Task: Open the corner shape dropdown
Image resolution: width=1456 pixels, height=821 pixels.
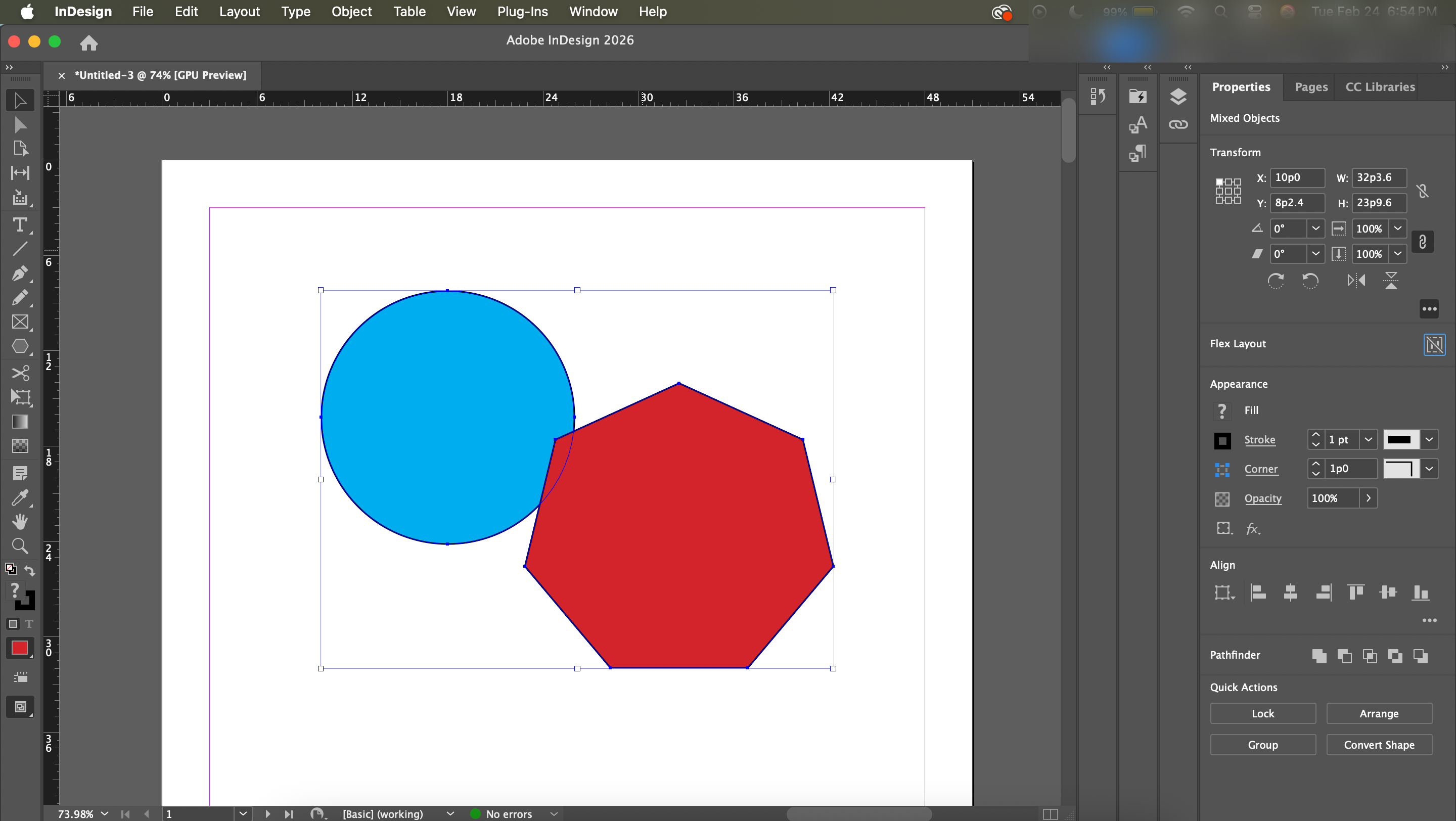Action: pyautogui.click(x=1429, y=469)
